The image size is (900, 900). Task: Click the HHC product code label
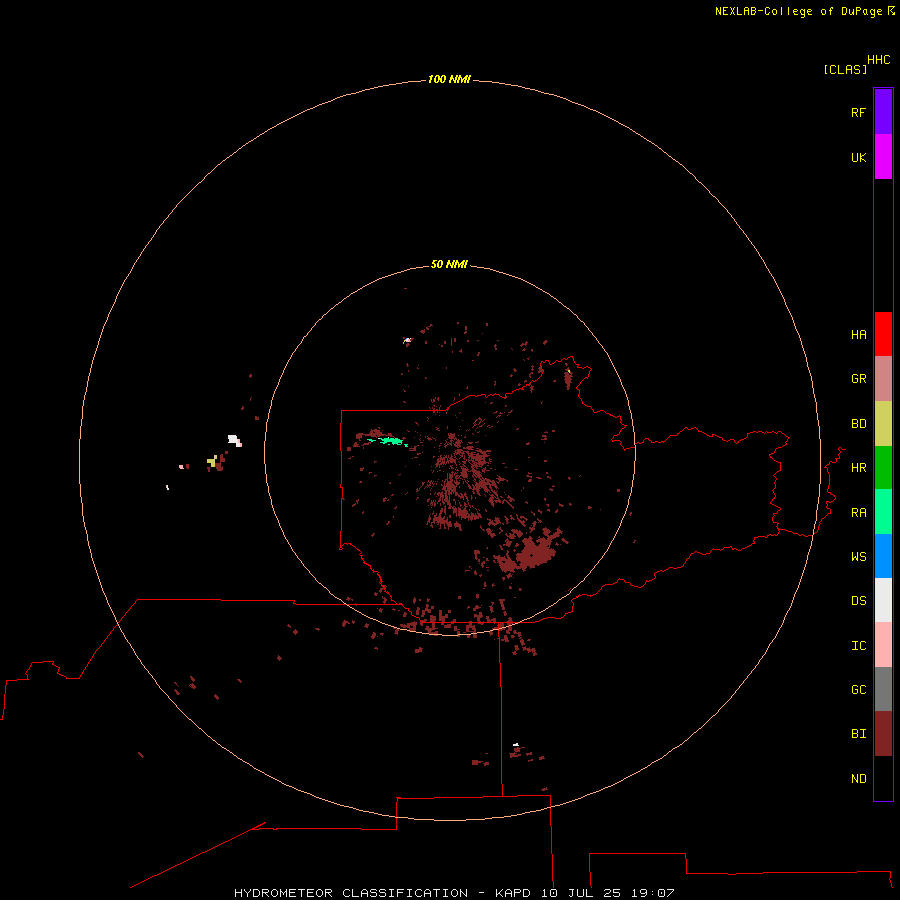tap(878, 60)
